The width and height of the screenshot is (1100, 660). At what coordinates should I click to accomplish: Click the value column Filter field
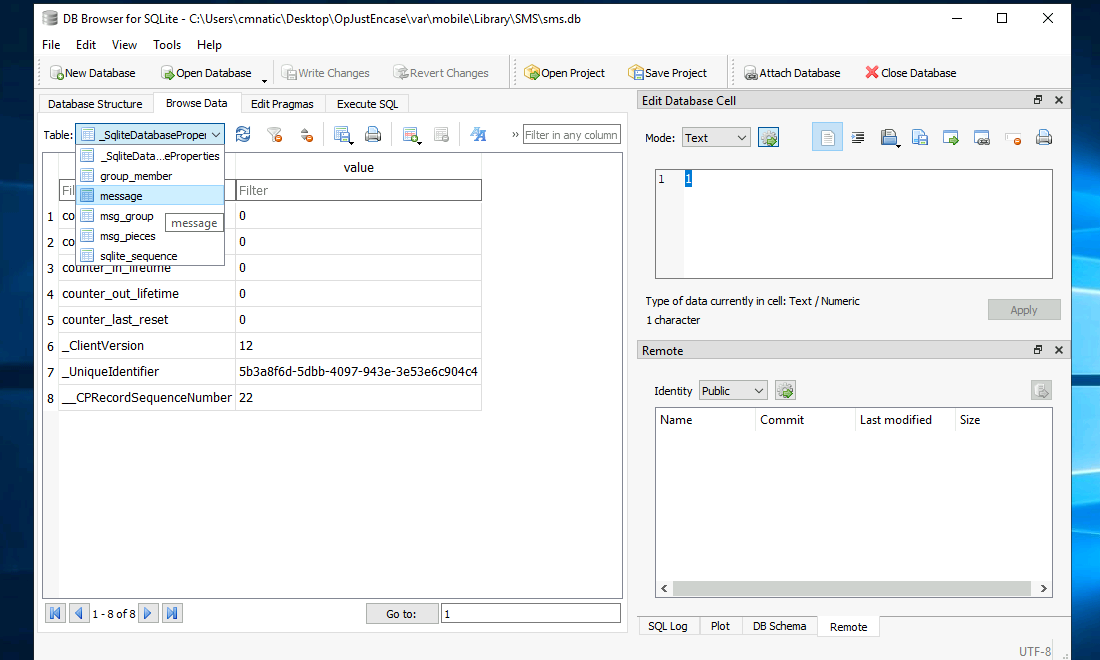coord(358,190)
